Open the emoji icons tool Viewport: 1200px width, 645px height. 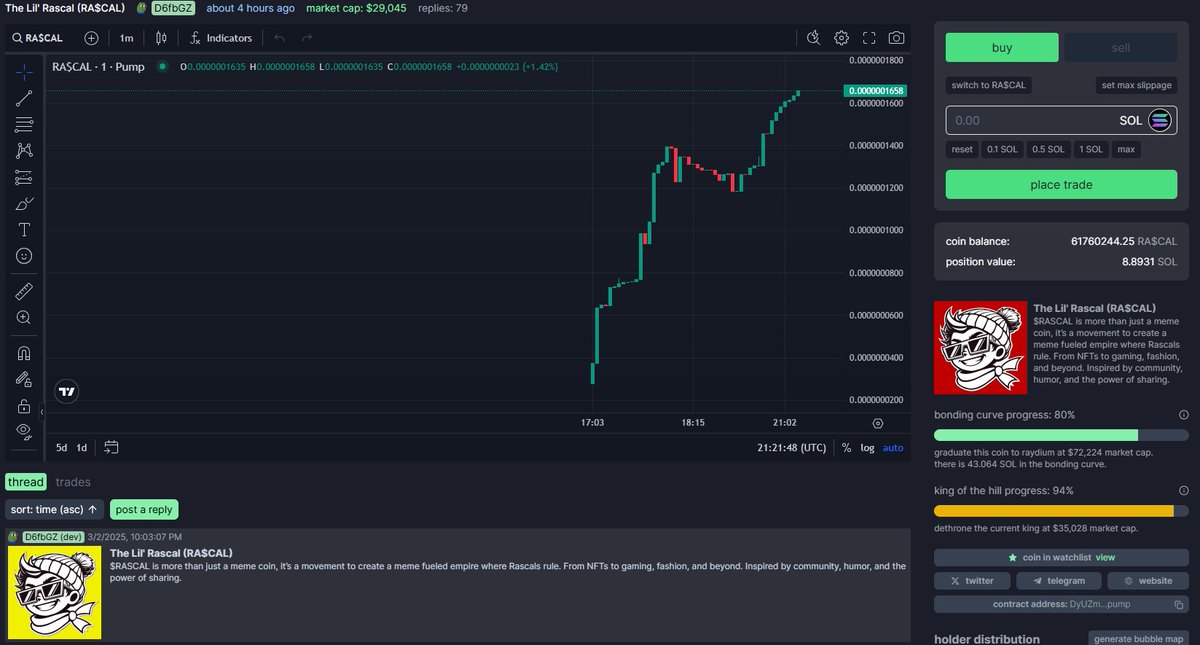(x=24, y=256)
